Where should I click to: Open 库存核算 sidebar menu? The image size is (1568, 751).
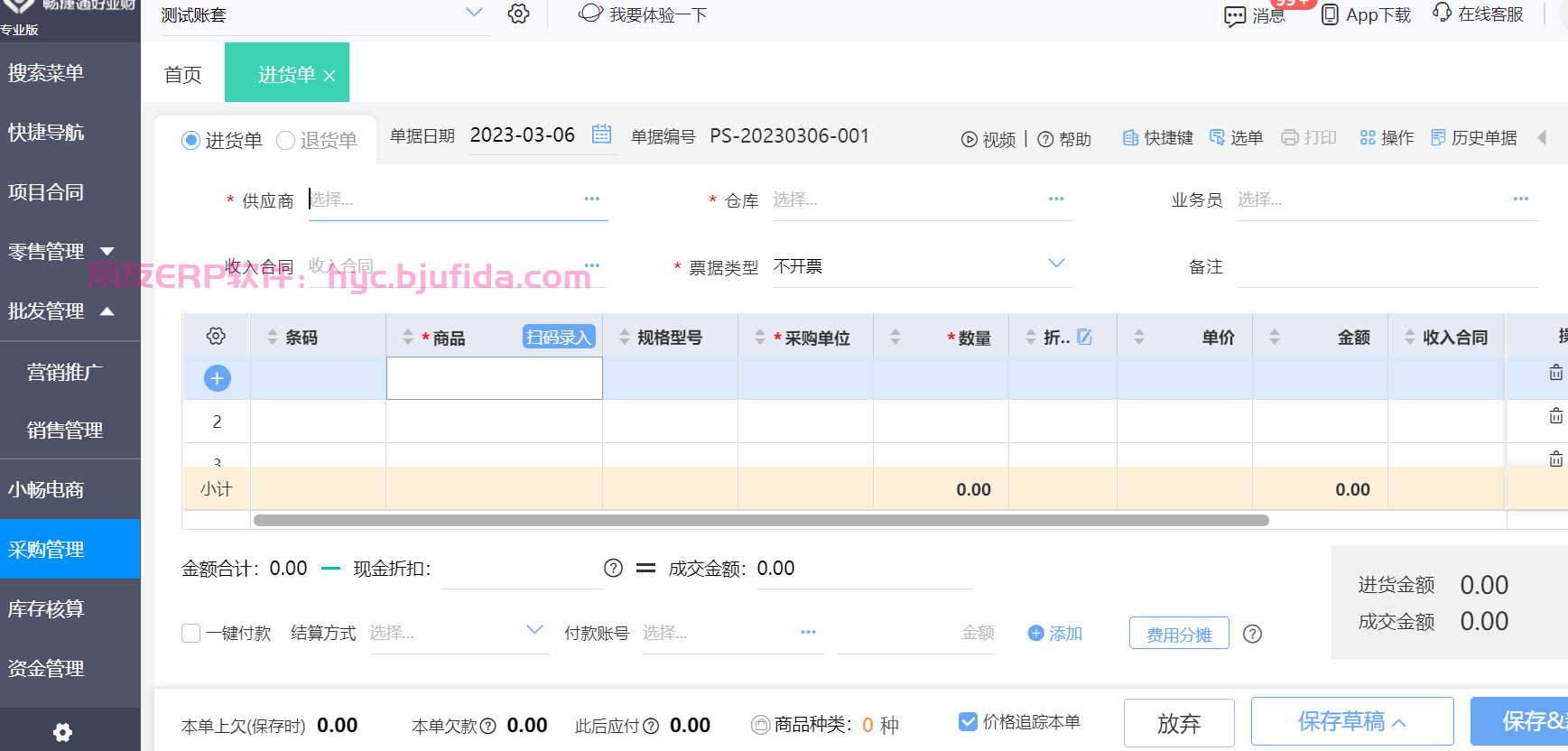click(46, 608)
